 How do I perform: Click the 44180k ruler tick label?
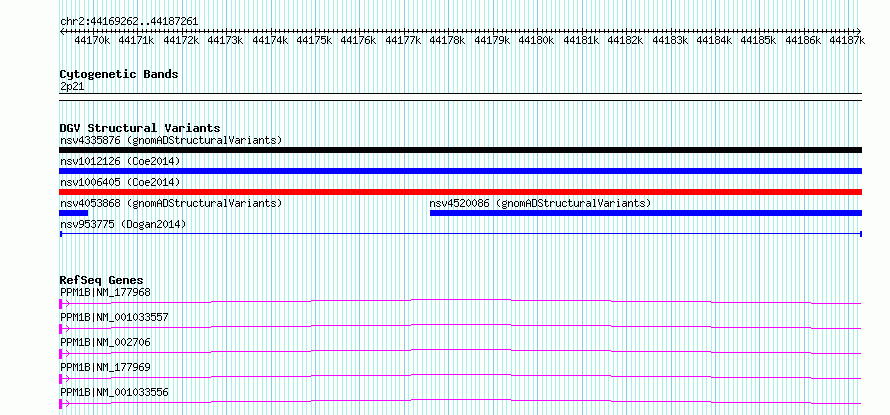click(x=536, y=40)
